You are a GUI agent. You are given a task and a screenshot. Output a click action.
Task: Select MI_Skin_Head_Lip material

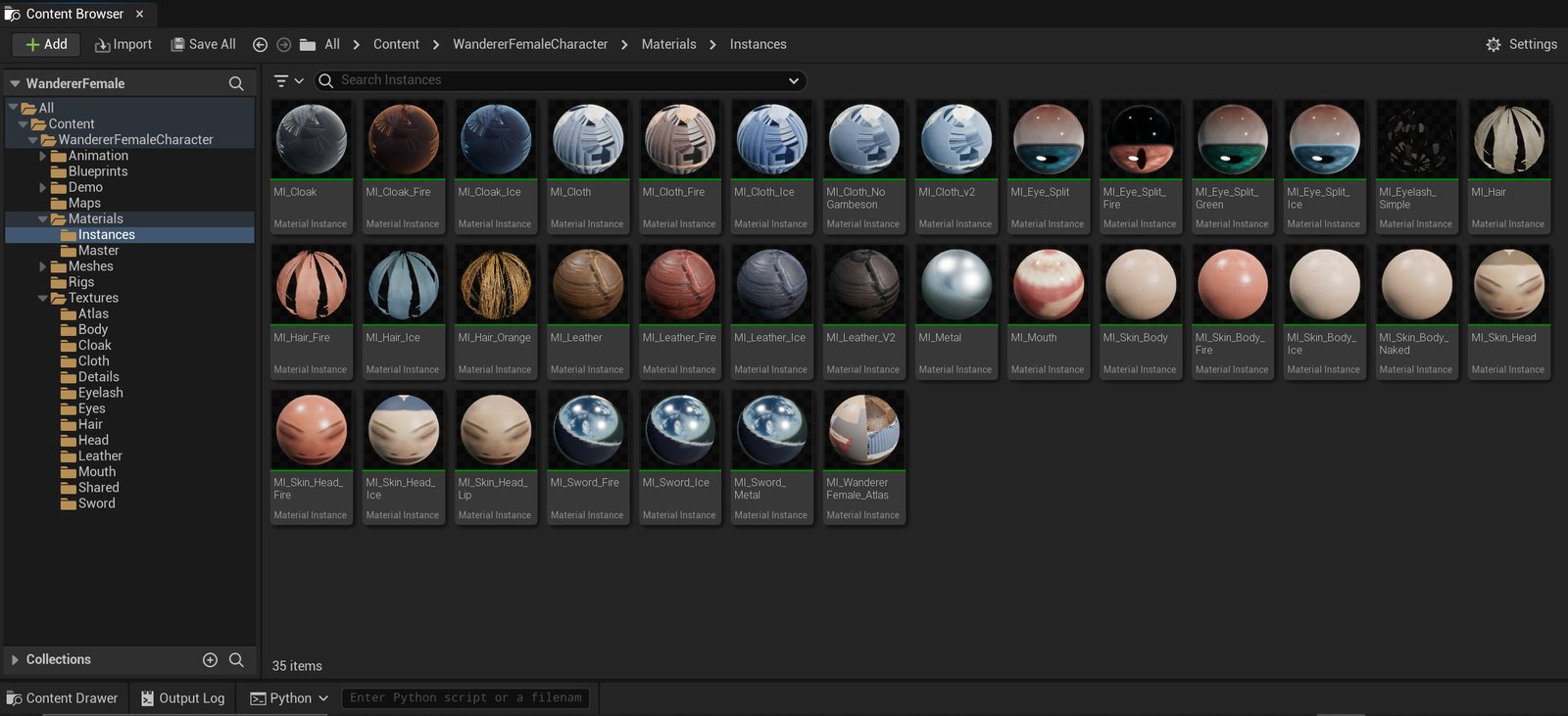[x=495, y=457]
